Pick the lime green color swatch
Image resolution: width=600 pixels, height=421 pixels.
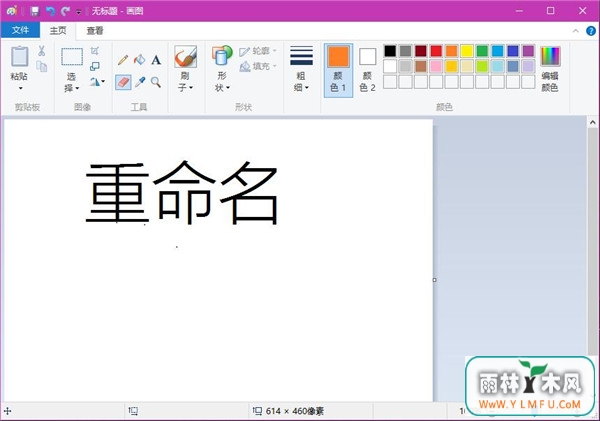coord(482,66)
